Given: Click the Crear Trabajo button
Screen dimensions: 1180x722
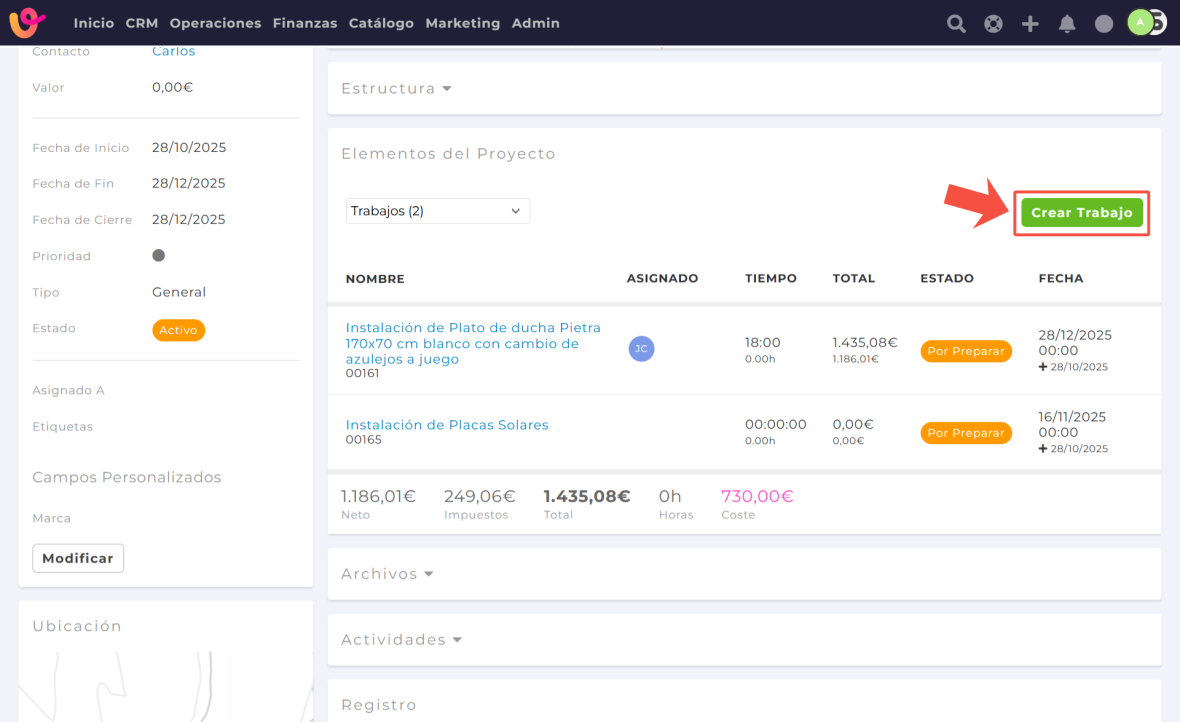Looking at the screenshot, I should pos(1081,213).
